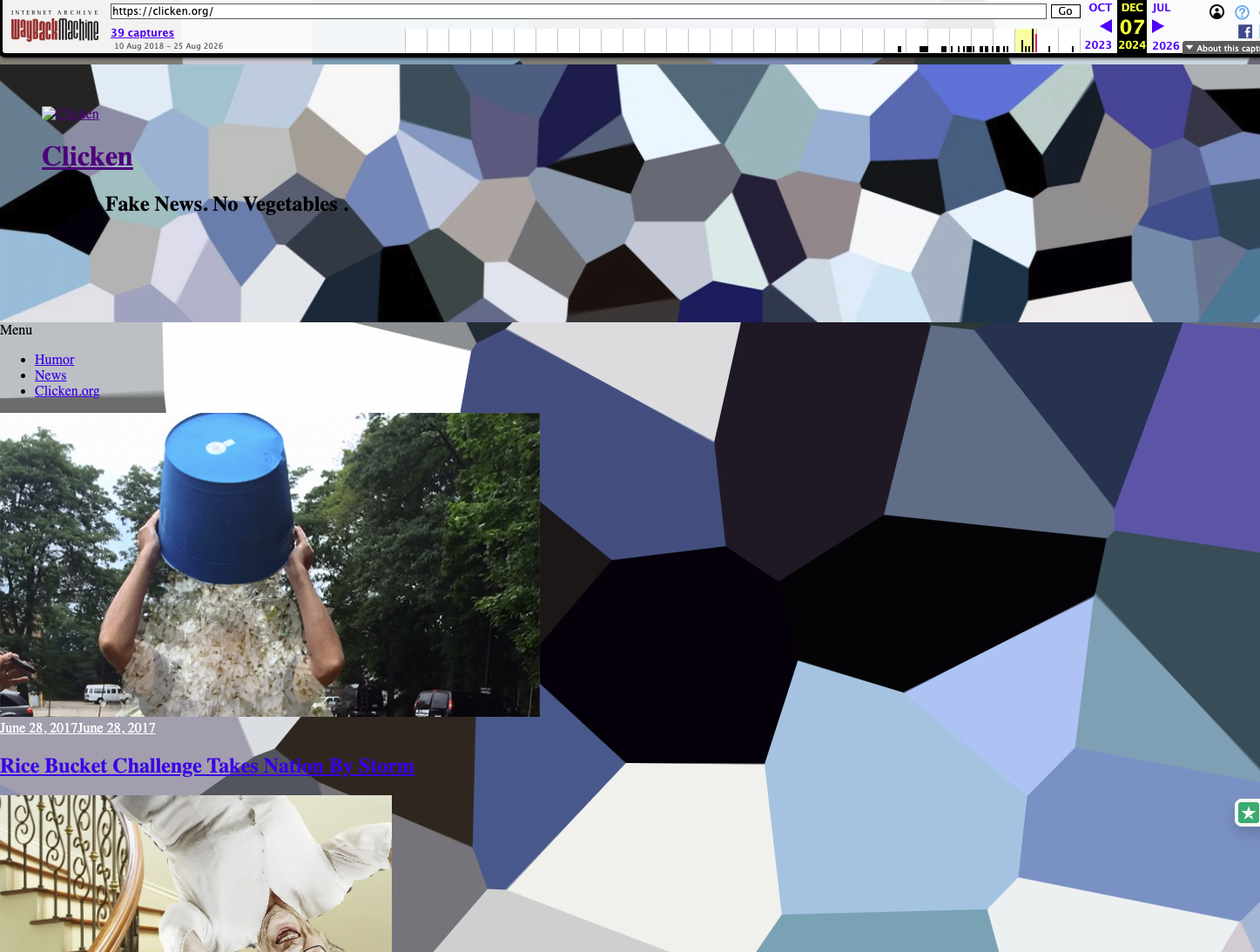The height and width of the screenshot is (952, 1260).
Task: Click the tagline 'Fake News. No Vegetables .'
Action: click(226, 204)
